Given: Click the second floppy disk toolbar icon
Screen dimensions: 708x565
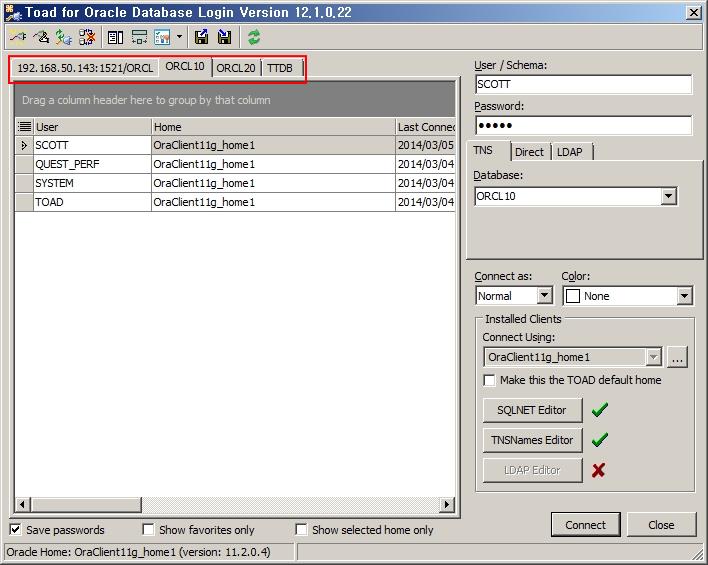Looking at the screenshot, I should pos(225,37).
